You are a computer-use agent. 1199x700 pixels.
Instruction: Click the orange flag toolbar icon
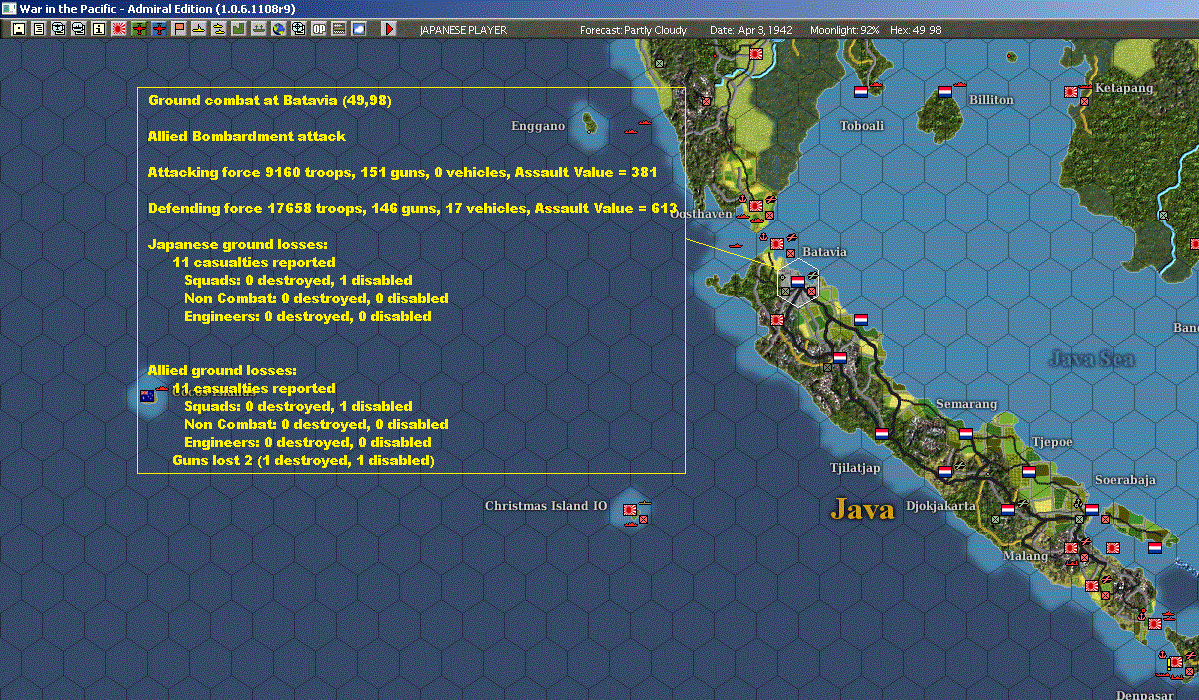[x=179, y=29]
